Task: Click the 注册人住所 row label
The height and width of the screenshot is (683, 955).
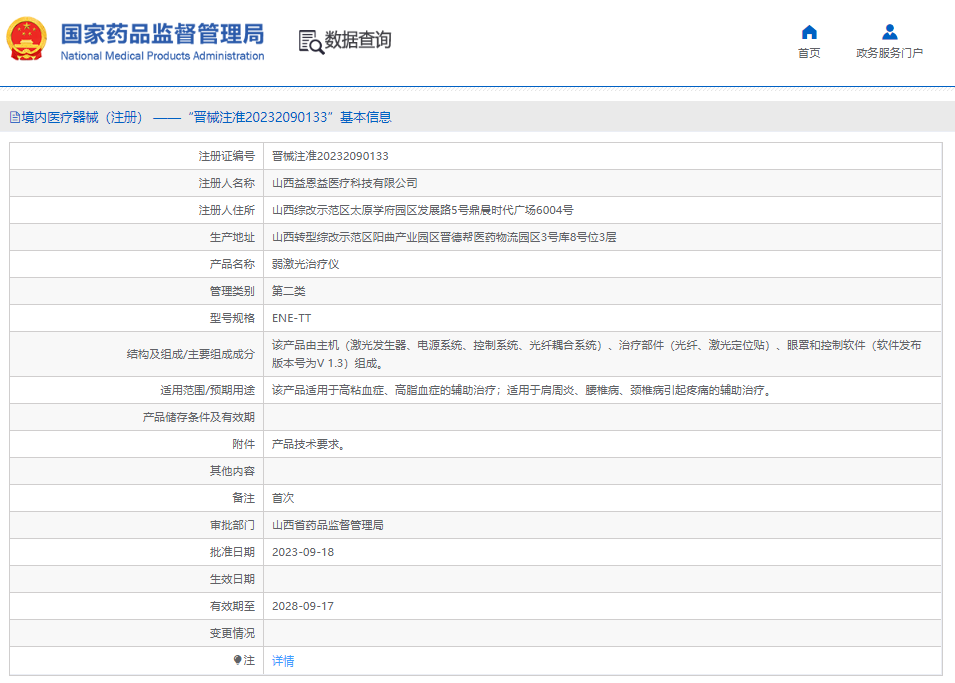Action: (x=227, y=210)
